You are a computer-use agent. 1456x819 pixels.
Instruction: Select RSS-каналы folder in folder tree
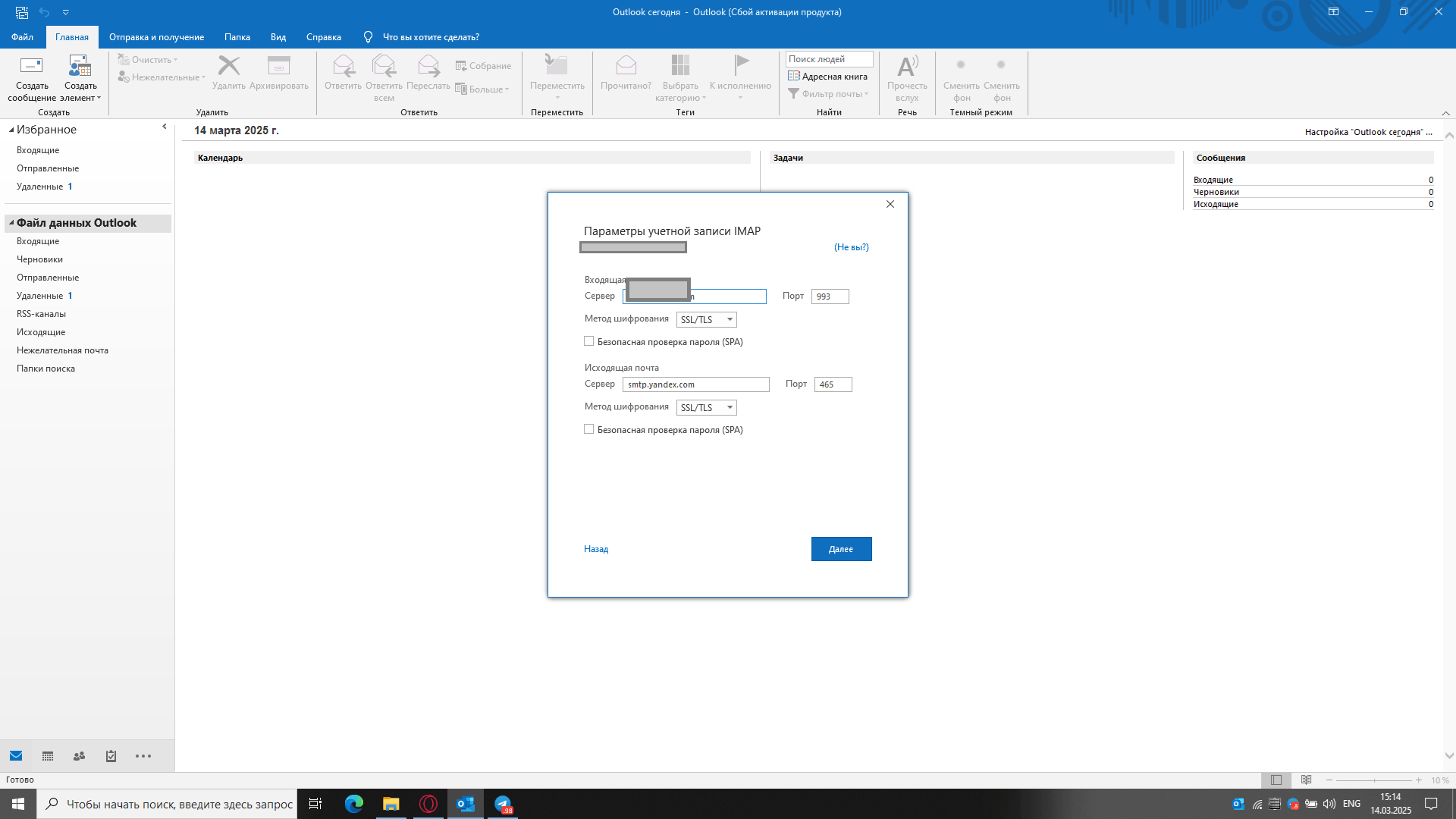click(x=42, y=314)
